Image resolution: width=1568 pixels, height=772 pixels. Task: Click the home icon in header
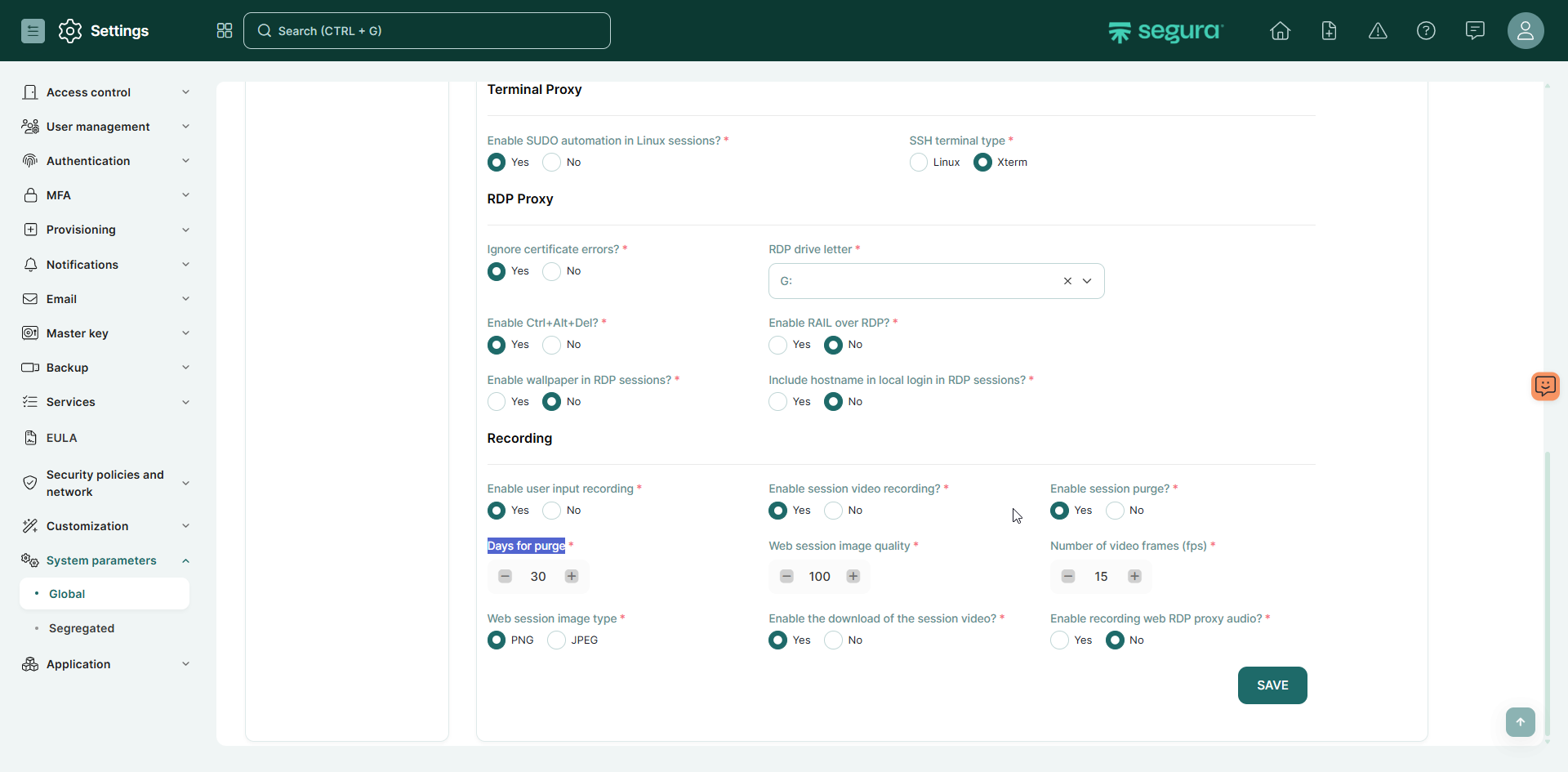coord(1280,31)
